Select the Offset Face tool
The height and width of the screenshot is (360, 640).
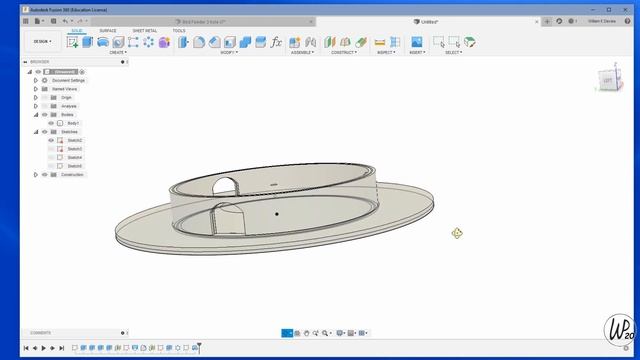pyautogui.click(x=260, y=42)
